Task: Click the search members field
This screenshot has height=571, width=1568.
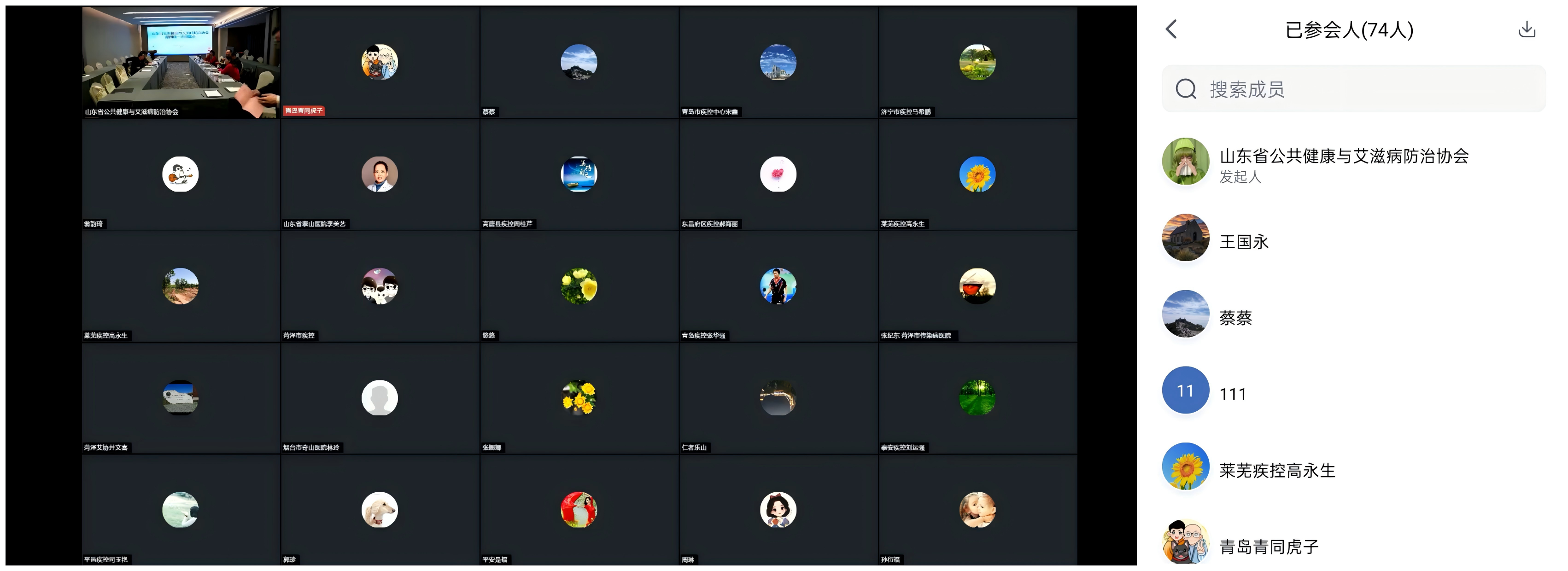Action: [1353, 89]
